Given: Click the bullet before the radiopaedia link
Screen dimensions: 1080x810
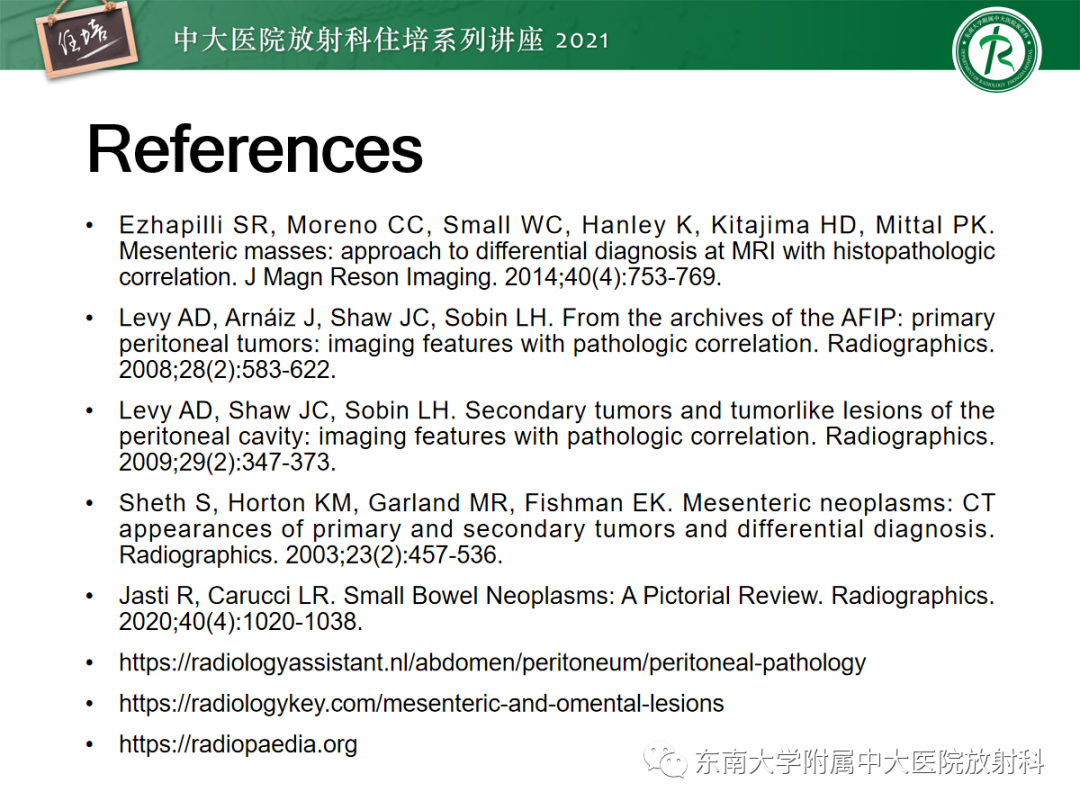Looking at the screenshot, I should pos(90,745).
